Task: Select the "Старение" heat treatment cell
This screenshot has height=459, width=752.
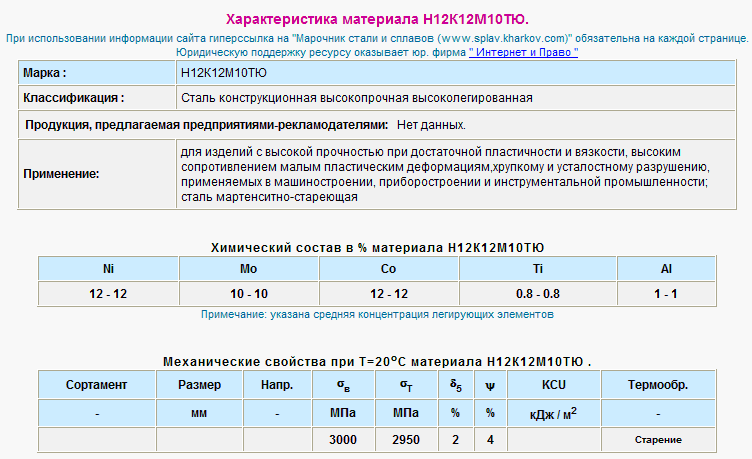Action: tap(657, 440)
